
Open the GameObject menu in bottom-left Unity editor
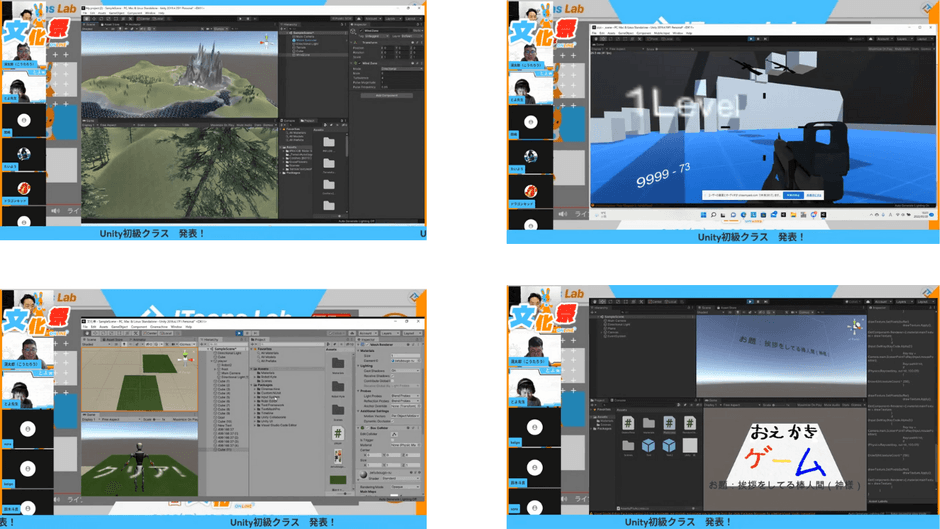pos(118,326)
